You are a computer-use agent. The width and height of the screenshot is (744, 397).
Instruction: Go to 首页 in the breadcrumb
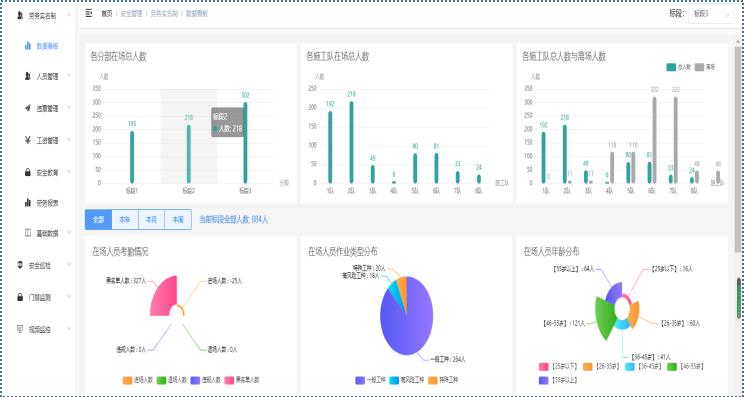tap(106, 14)
